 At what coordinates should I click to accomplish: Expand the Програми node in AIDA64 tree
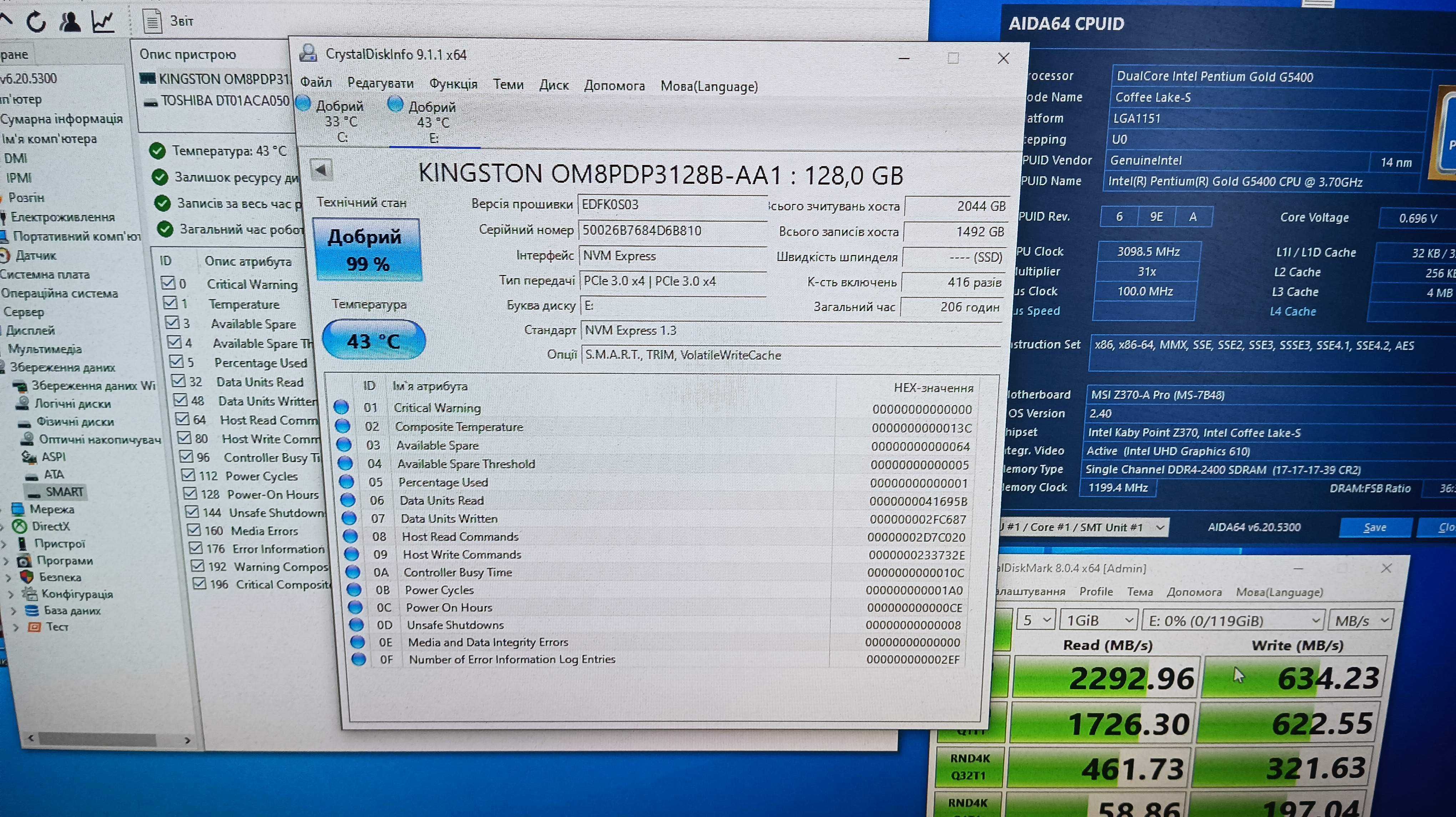click(x=6, y=561)
